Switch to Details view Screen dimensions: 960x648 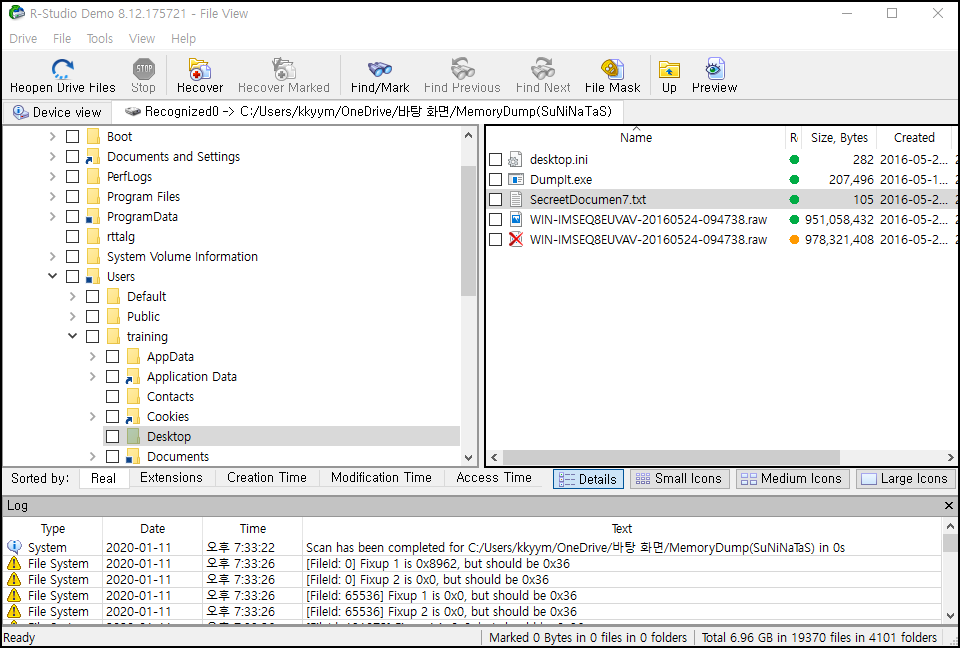[588, 479]
